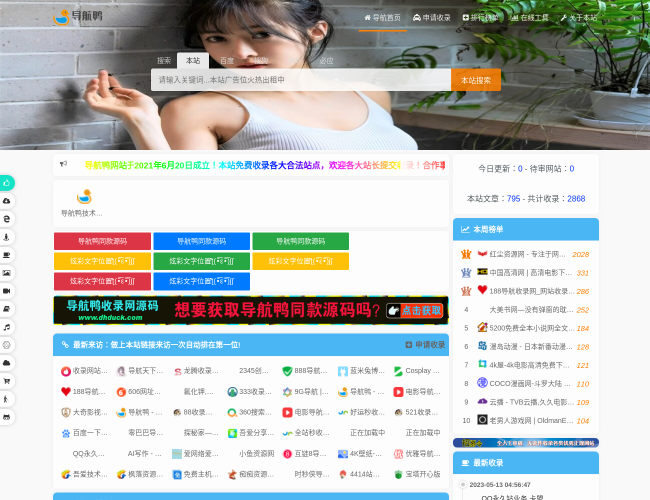The image size is (650, 500).
Task: Click into the search keyword input field
Action: pos(300,80)
